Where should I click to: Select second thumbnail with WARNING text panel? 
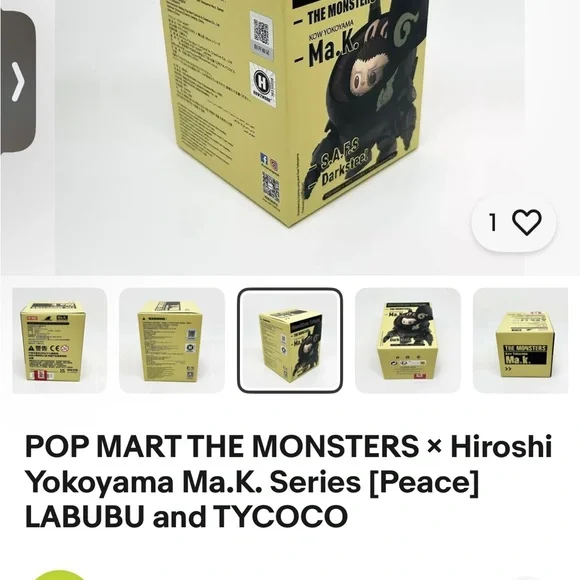[x=172, y=340]
